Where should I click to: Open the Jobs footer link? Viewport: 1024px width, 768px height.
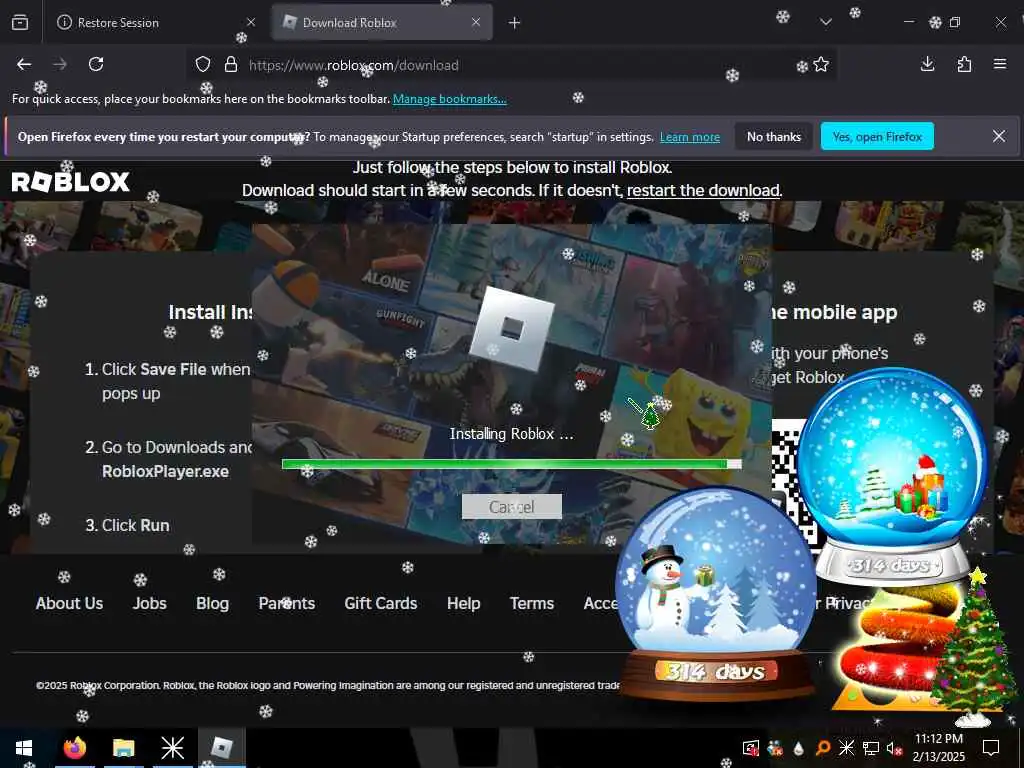(x=150, y=603)
